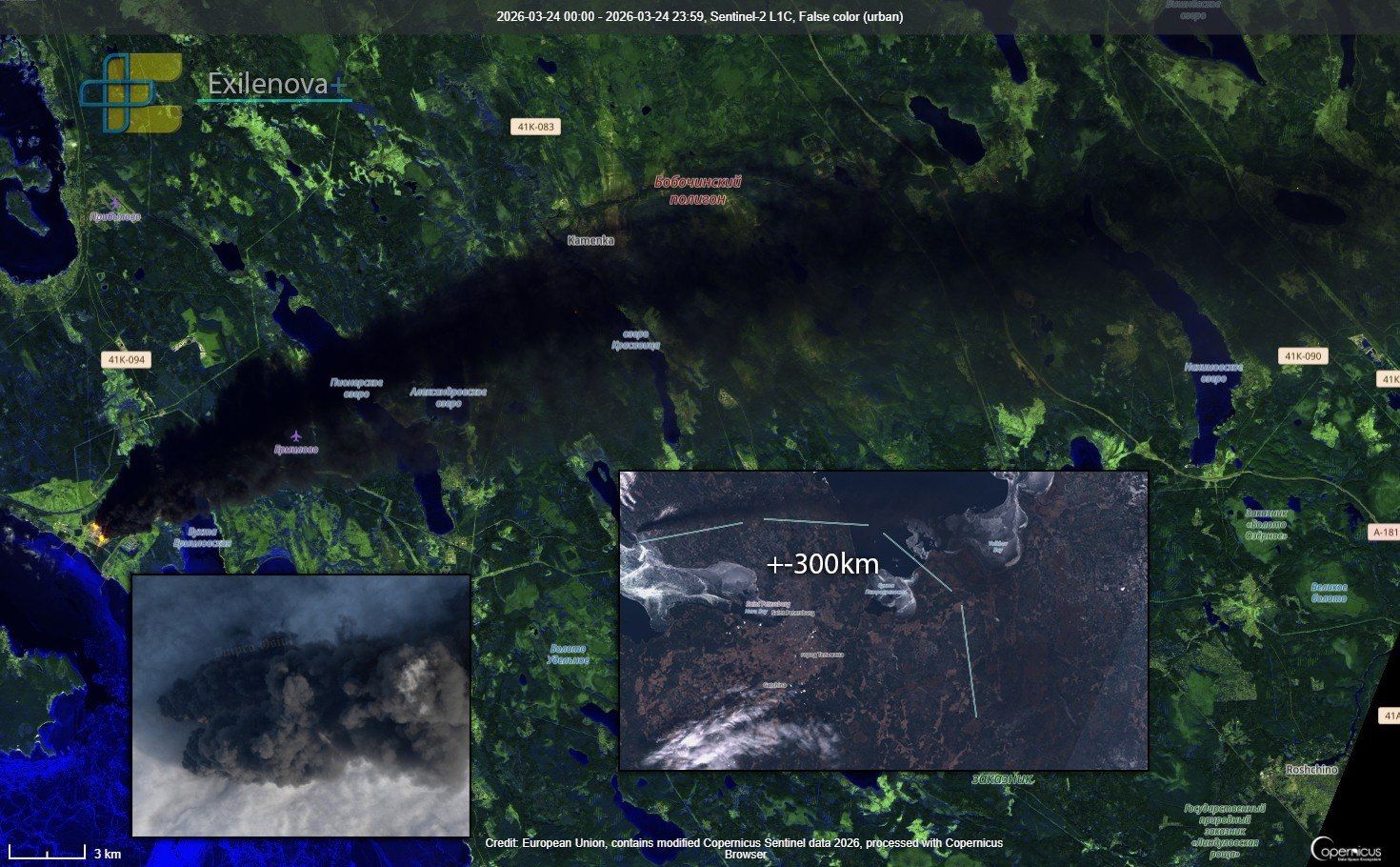Click the Бобочинский полигон red label

point(697,190)
